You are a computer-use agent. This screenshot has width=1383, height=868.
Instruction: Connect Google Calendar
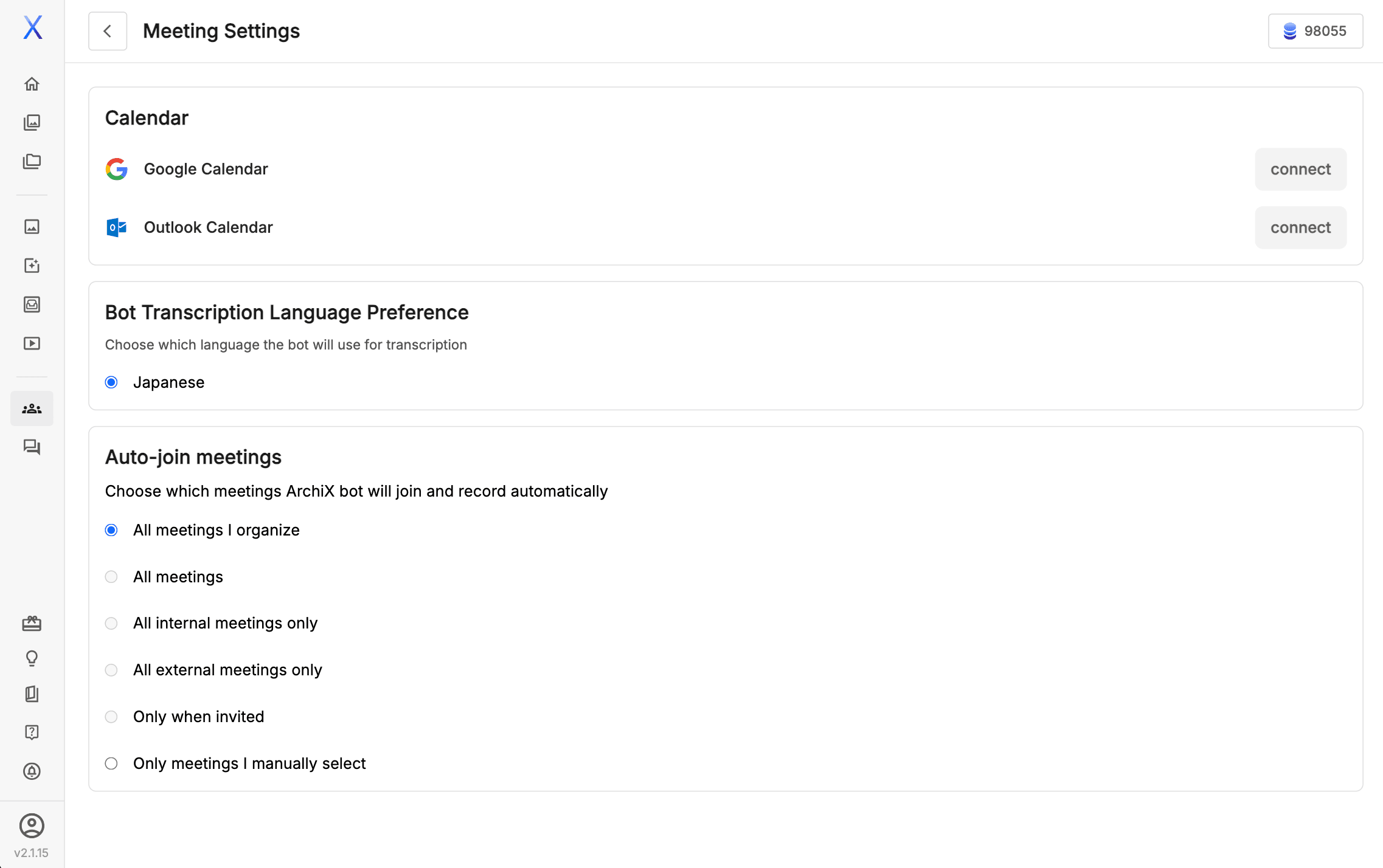[x=1300, y=169]
